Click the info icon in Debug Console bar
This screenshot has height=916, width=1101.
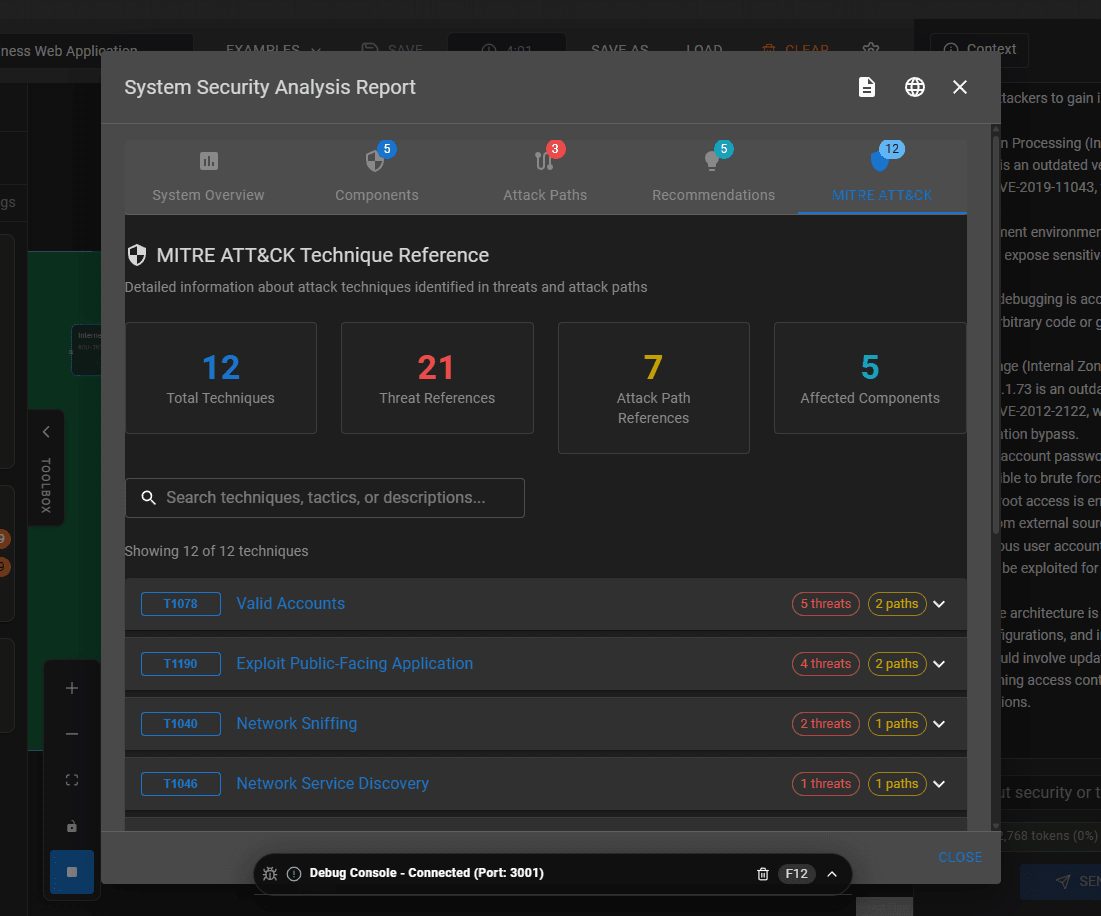(x=294, y=874)
